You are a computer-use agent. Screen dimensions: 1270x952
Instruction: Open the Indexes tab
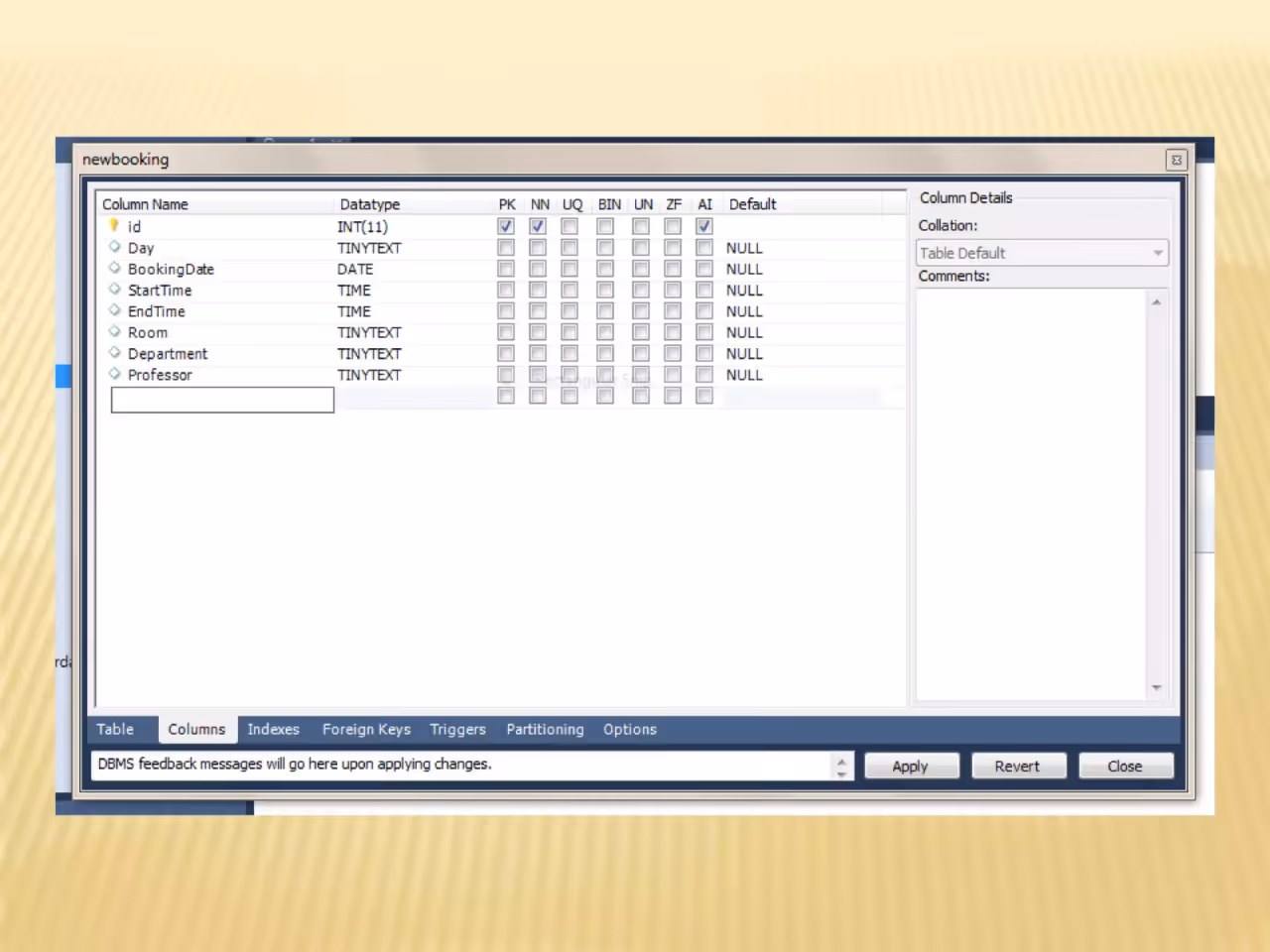[273, 729]
